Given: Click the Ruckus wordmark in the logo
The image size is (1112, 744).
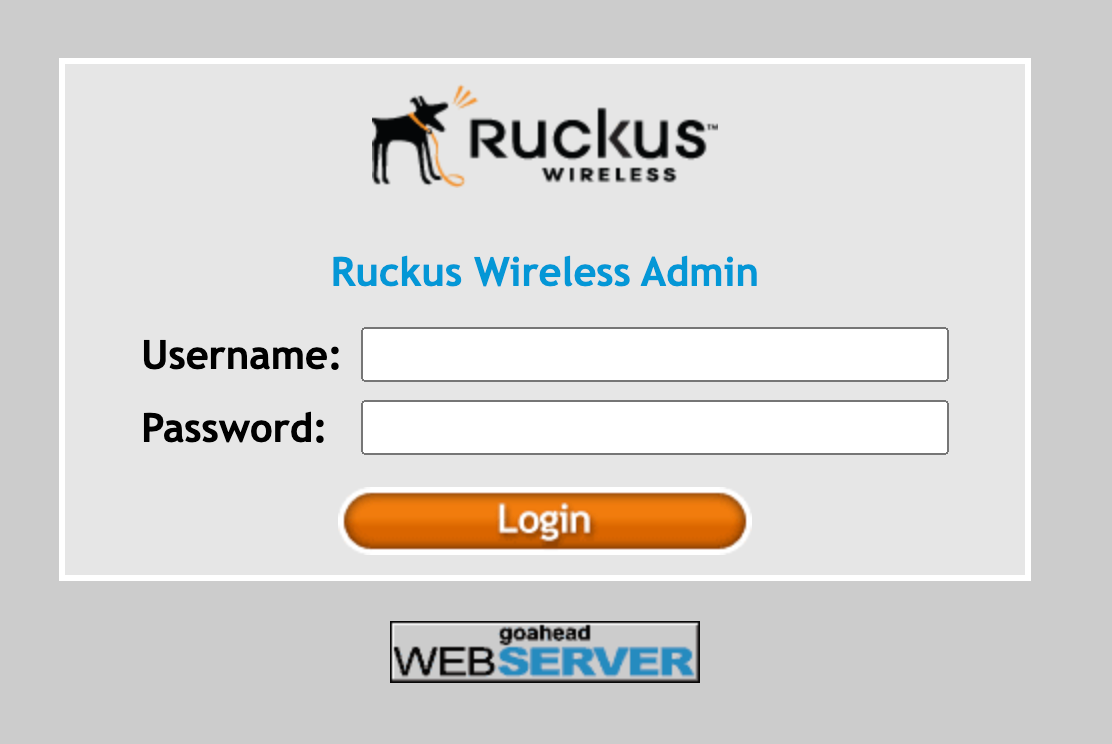Looking at the screenshot, I should (587, 134).
